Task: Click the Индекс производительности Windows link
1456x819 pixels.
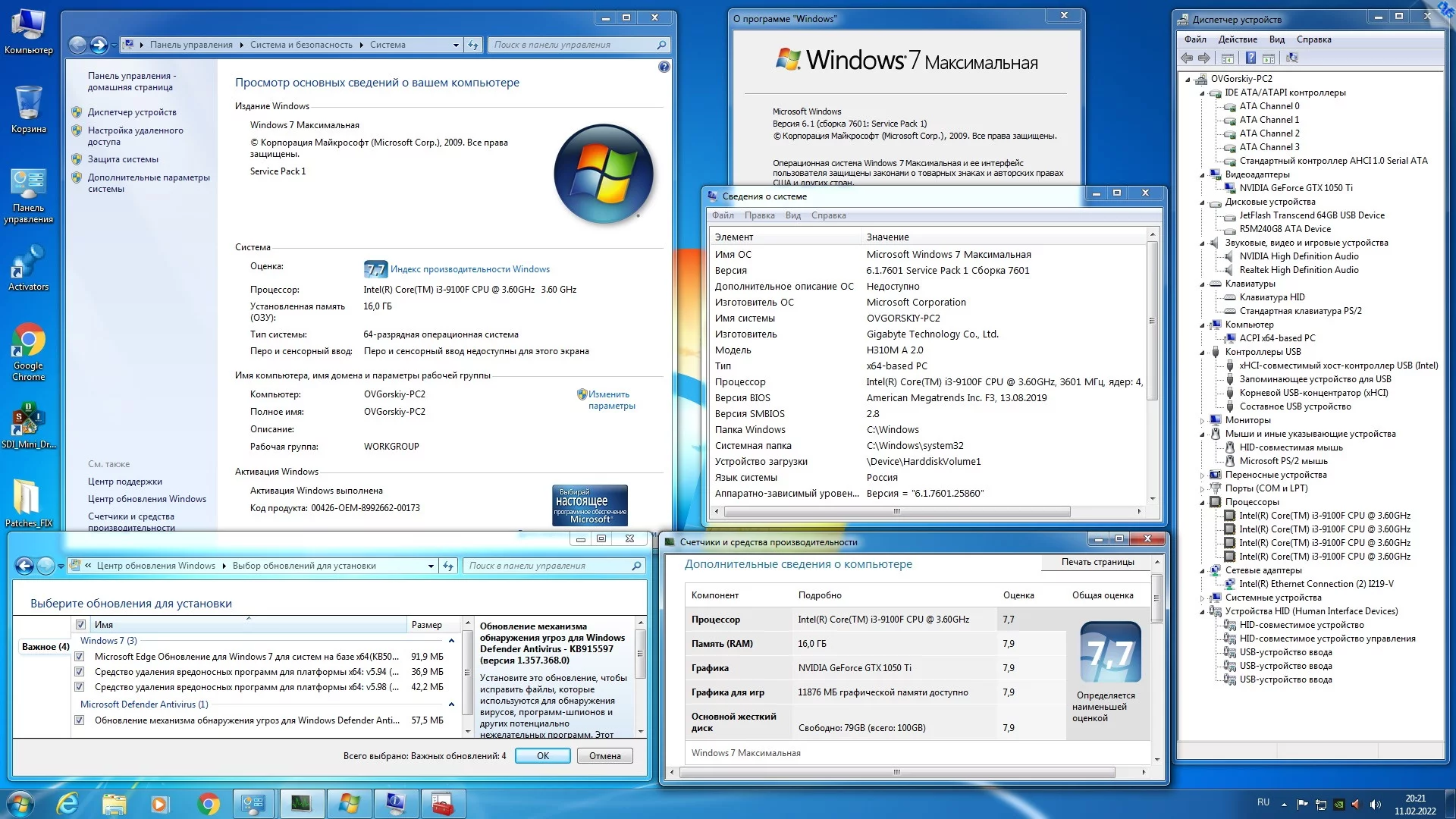Action: [469, 269]
